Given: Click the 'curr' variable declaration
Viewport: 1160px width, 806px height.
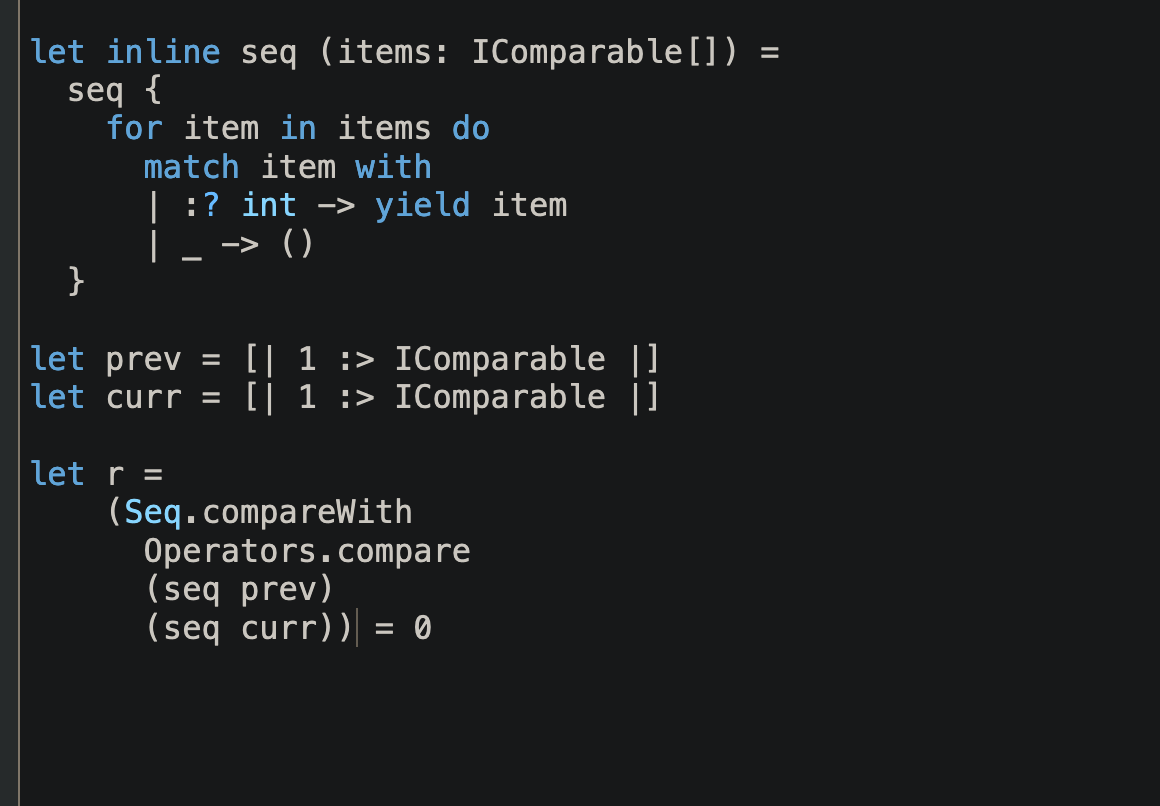Looking at the screenshot, I should pyautogui.click(x=144, y=398).
